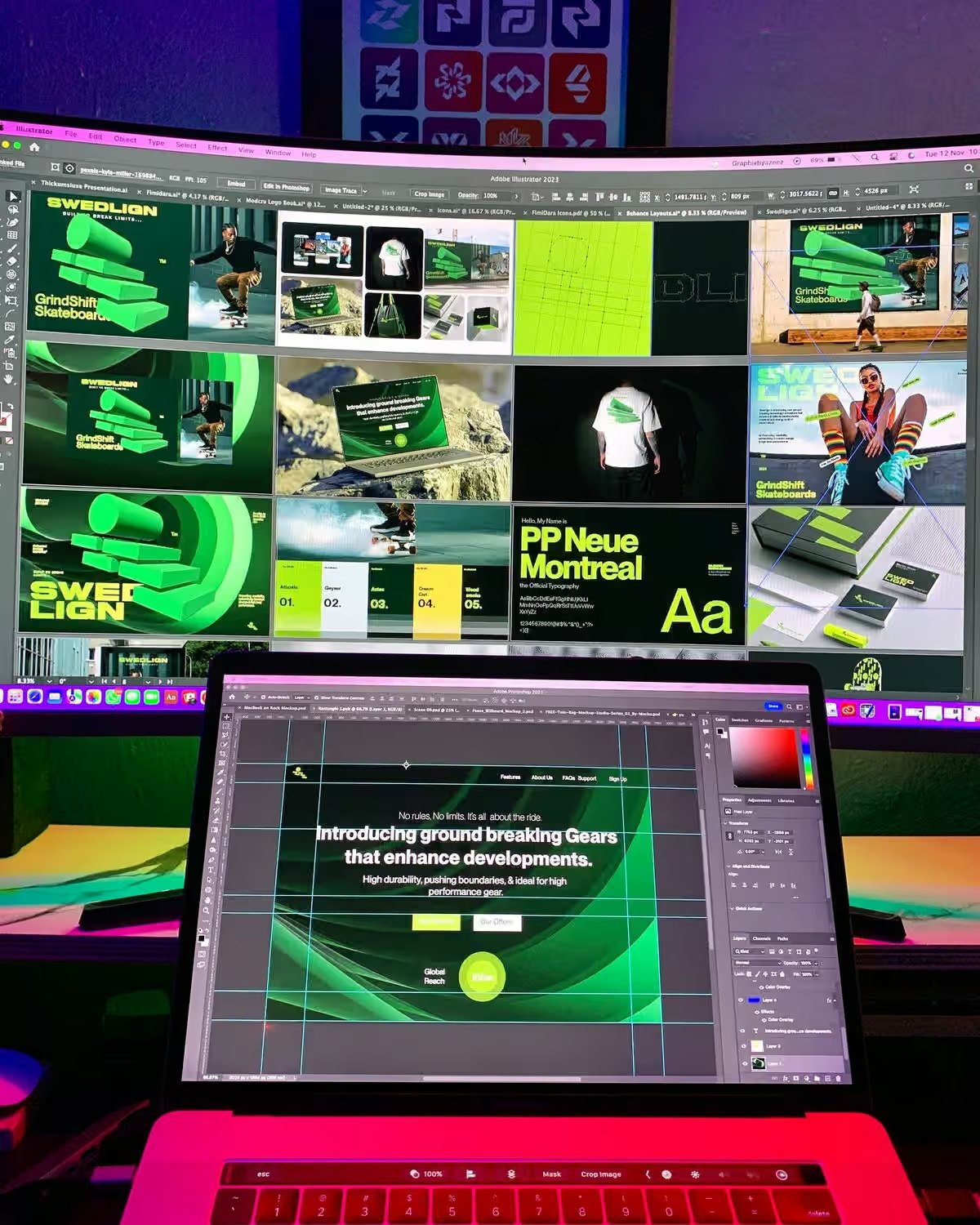Toggle width-height link in Photoshop Transform section

(729, 835)
